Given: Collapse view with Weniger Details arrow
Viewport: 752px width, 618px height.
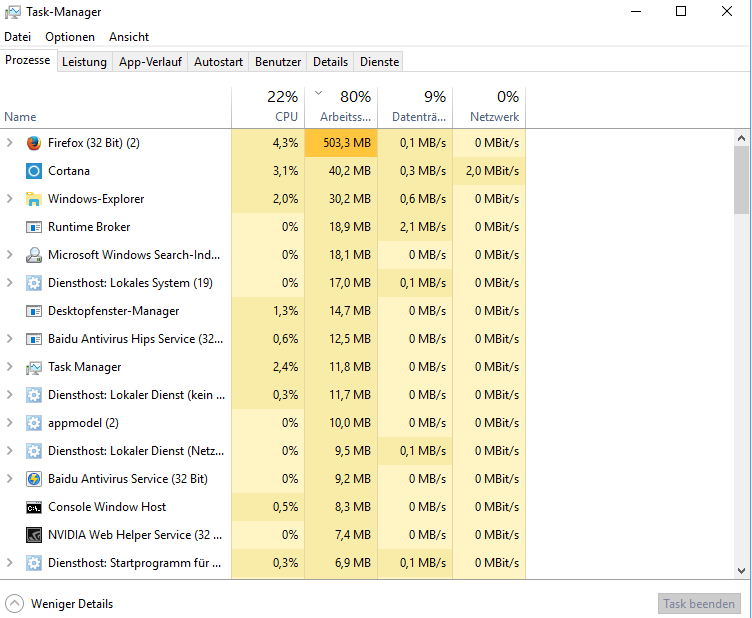Looking at the screenshot, I should pos(14,604).
